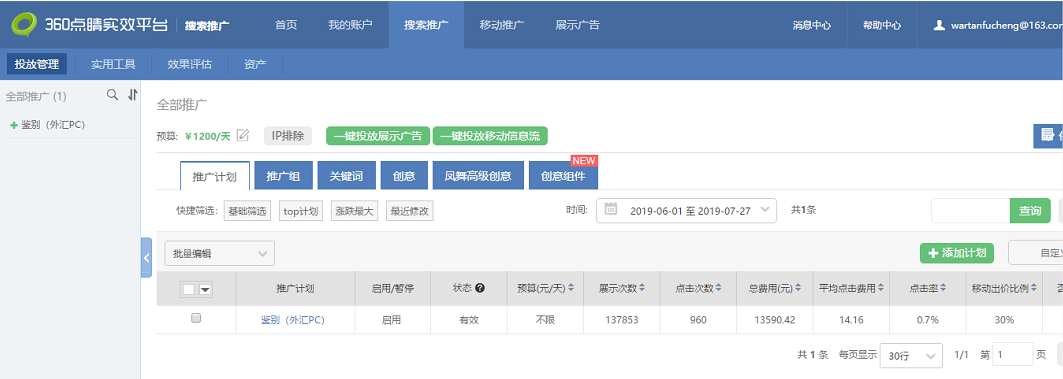Viewport: 1063px width, 379px height.
Task: Switch to the 凤舞高级创意 tab
Action: point(478,177)
